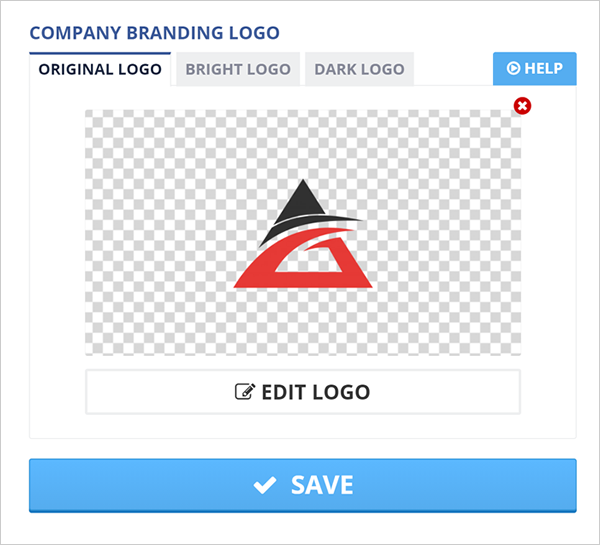This screenshot has height=545, width=600.
Task: Click the word HELP in the blue button
Action: [543, 68]
